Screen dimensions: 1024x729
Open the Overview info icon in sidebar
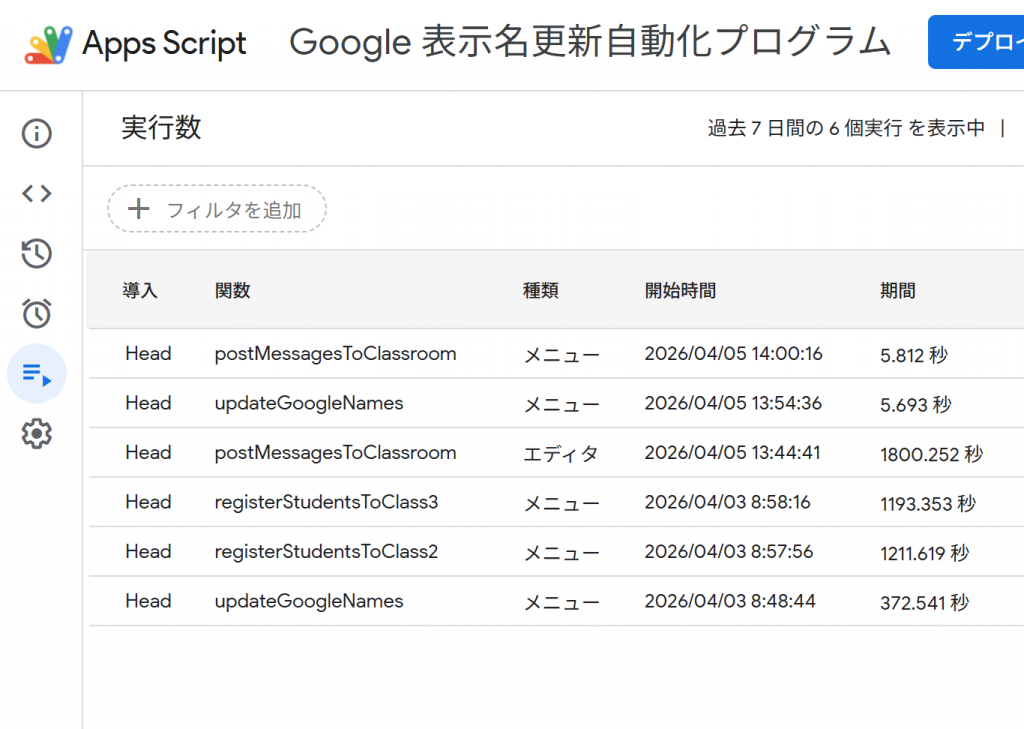coord(37,134)
